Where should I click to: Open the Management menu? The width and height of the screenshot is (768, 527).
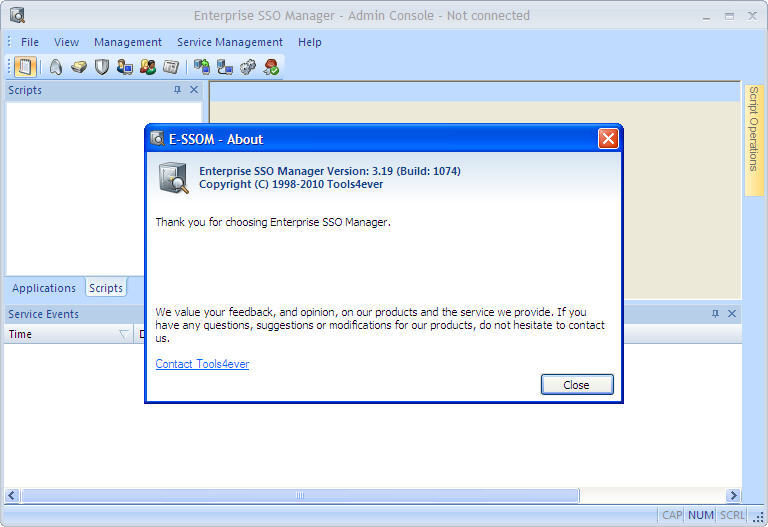point(127,42)
